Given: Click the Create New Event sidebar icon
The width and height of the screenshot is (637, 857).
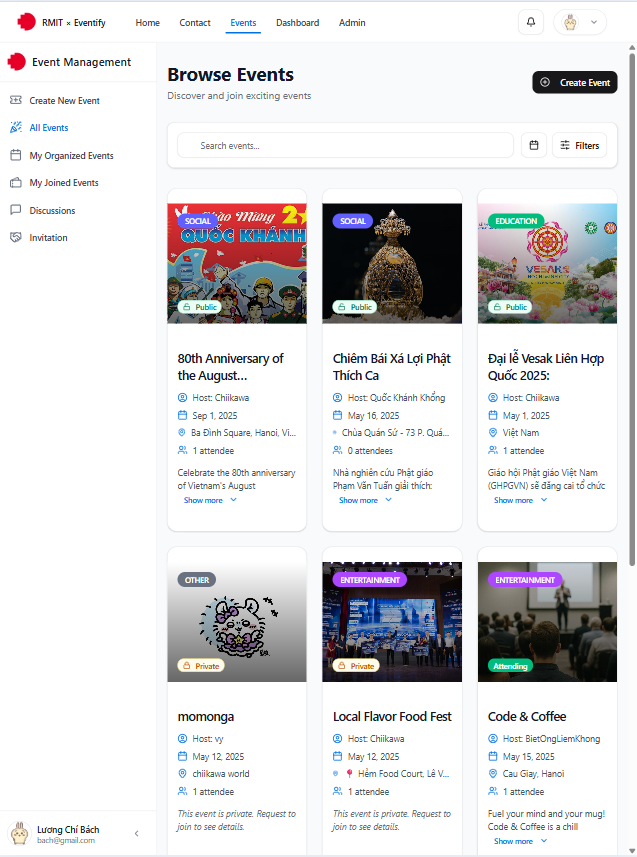Looking at the screenshot, I should tap(15, 101).
